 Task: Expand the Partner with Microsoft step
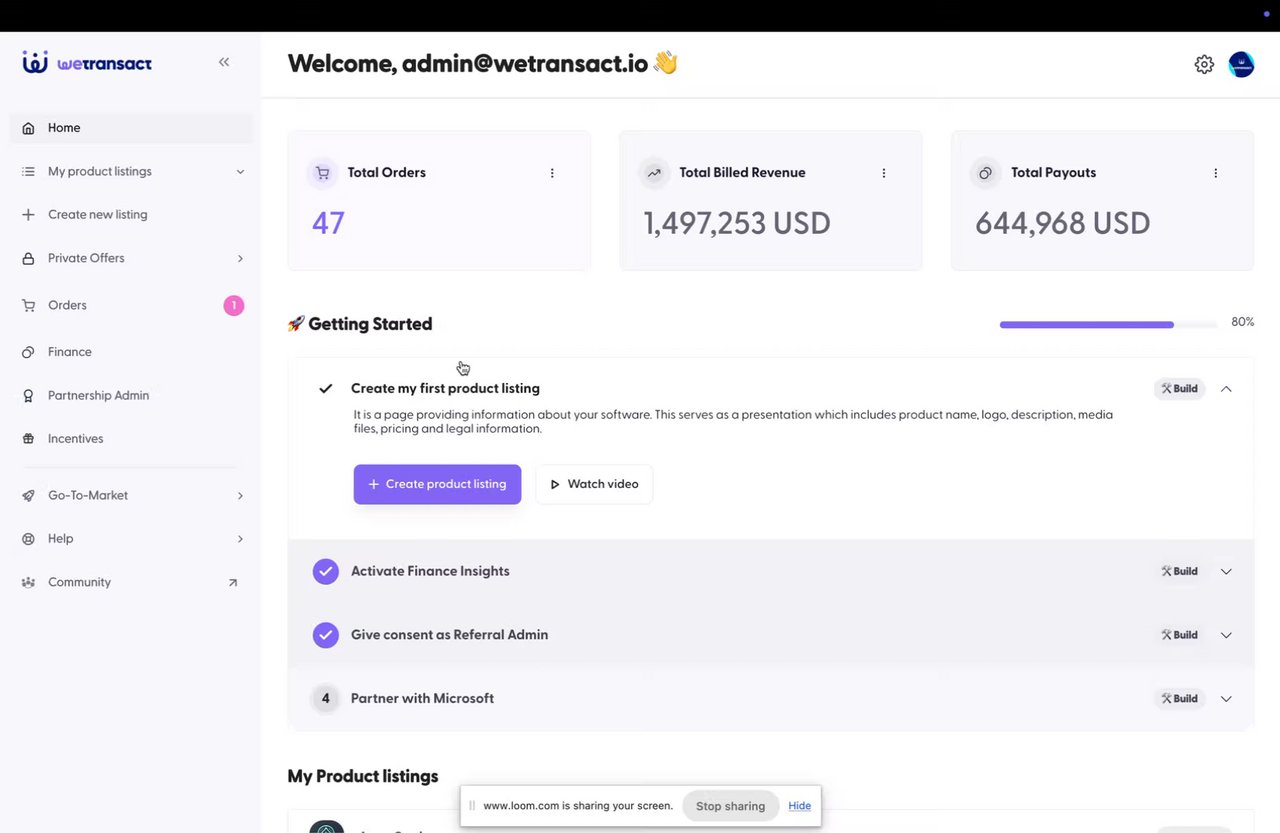coord(1226,699)
